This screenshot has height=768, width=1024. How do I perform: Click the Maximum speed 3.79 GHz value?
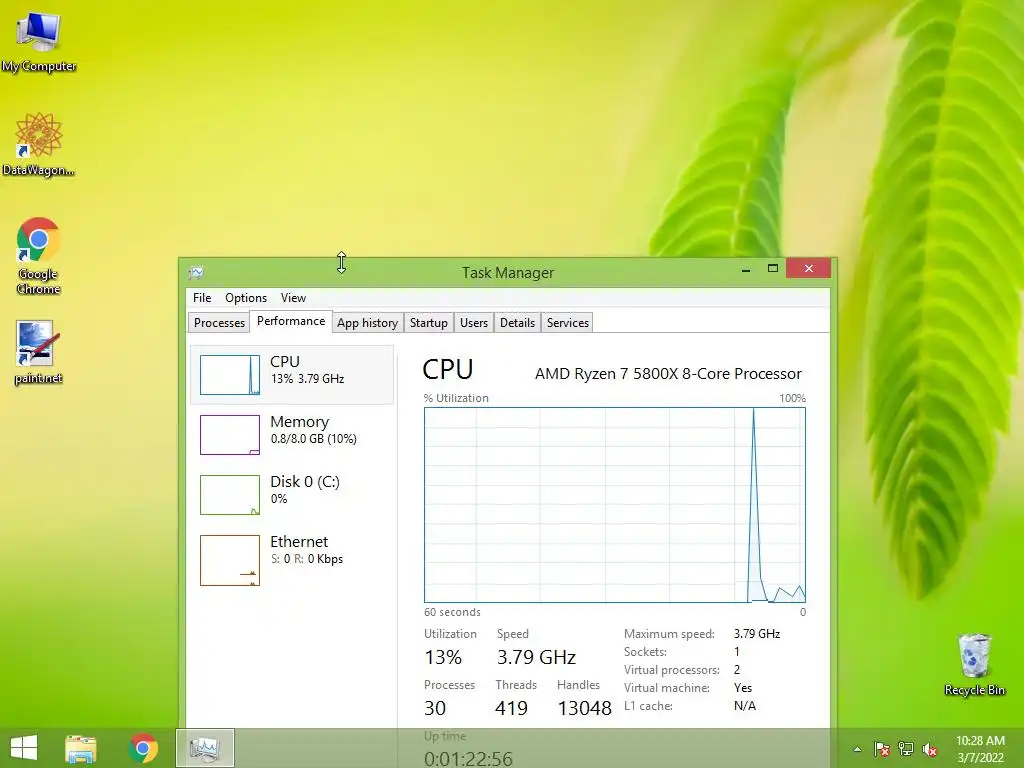point(757,633)
